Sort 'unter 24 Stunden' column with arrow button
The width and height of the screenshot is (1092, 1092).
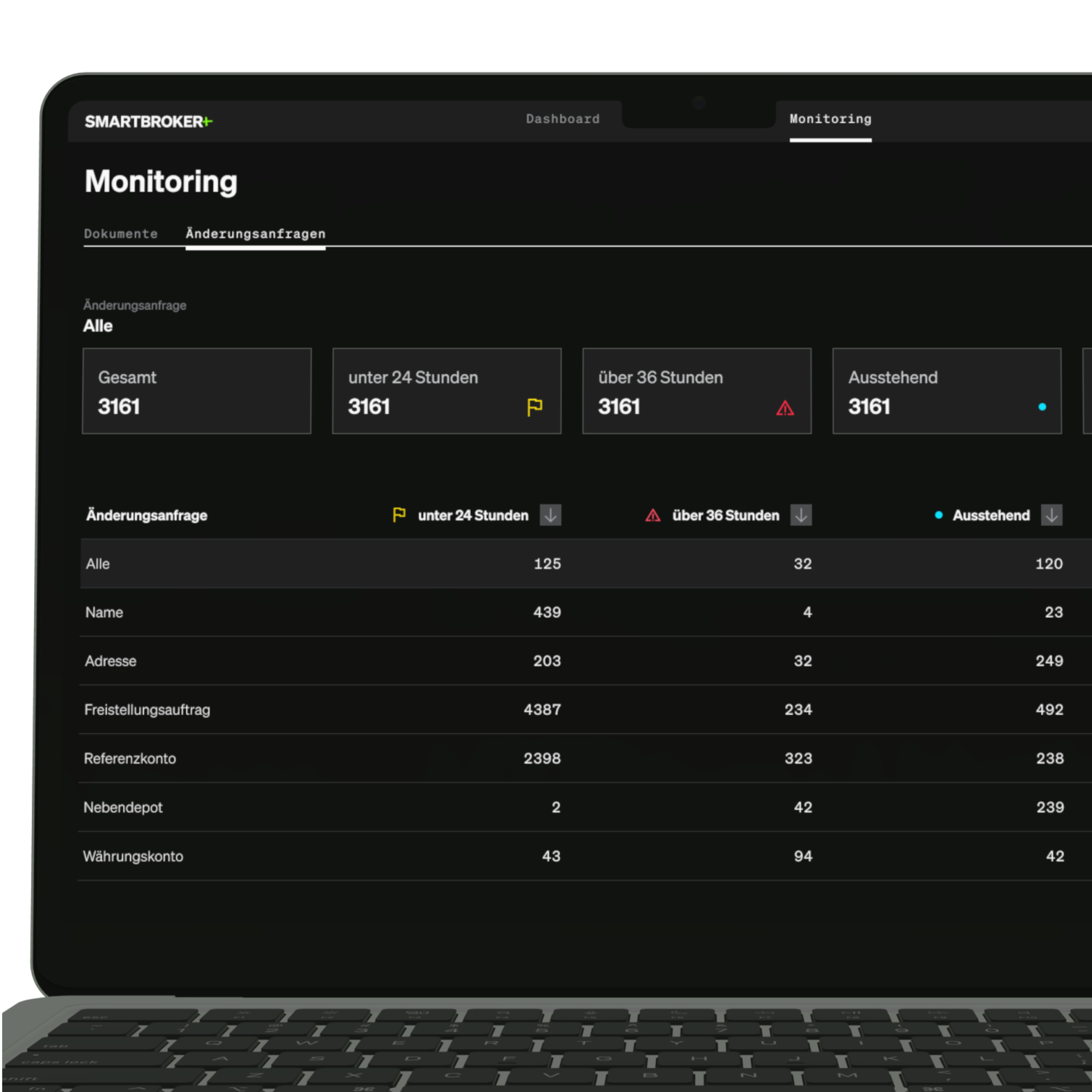point(550,515)
